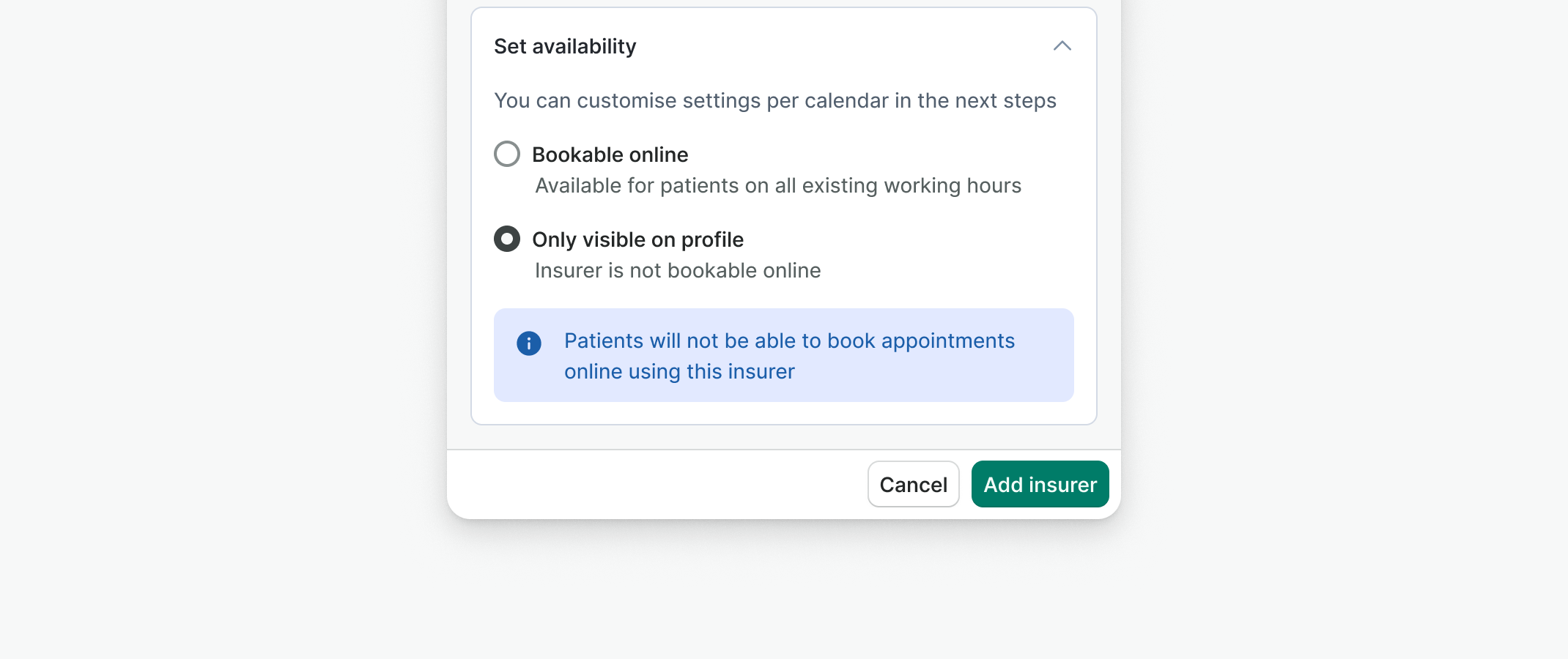Screen dimensions: 1568x659
Task: Click the Bookable online label text
Action: 610,154
